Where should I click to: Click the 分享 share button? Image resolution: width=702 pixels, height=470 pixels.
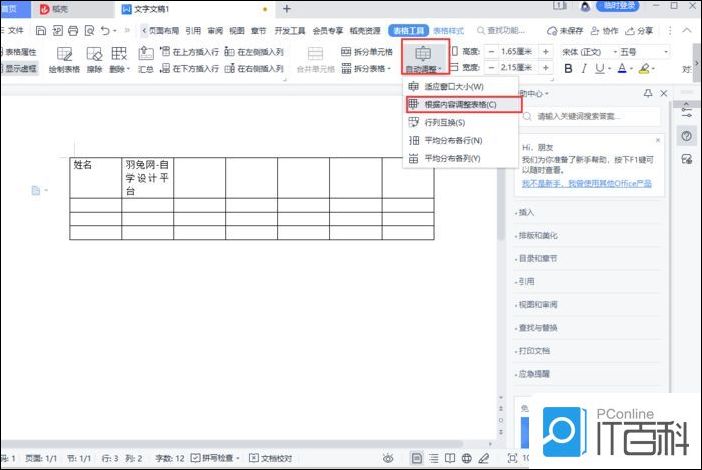tap(639, 30)
